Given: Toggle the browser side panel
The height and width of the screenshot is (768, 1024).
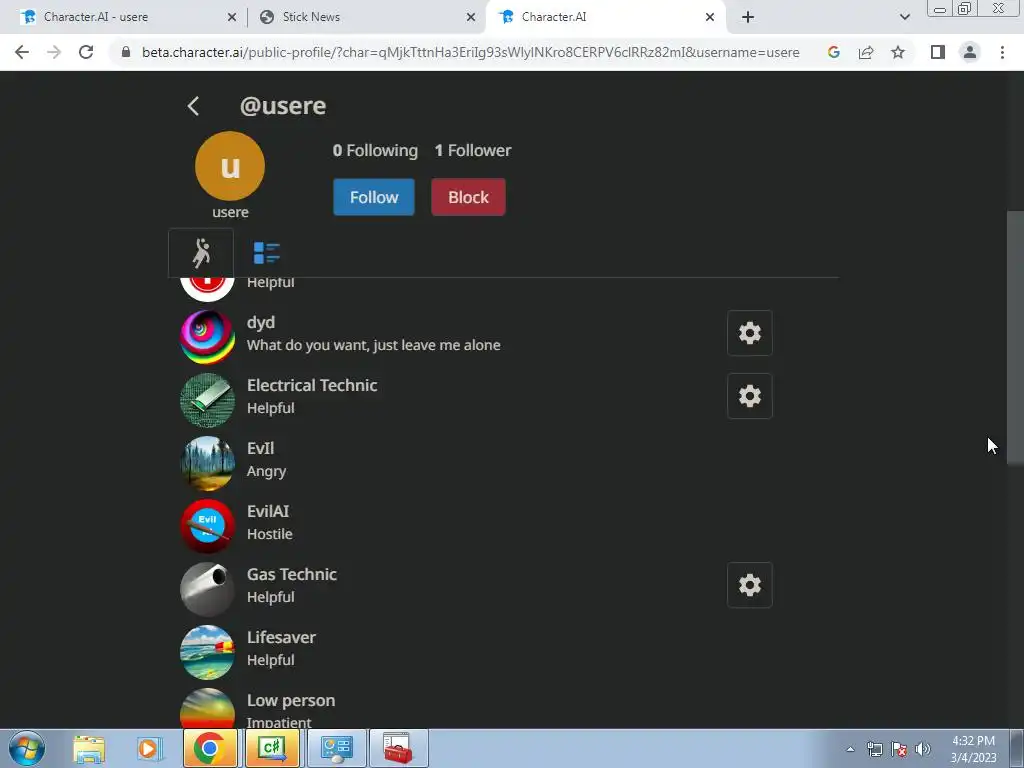Looking at the screenshot, I should (x=938, y=52).
